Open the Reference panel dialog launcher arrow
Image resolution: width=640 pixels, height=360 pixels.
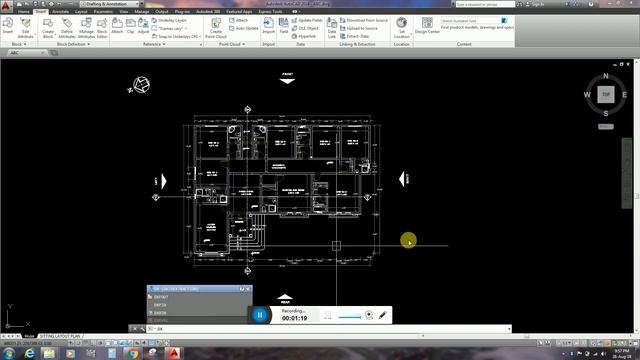tap(201, 44)
